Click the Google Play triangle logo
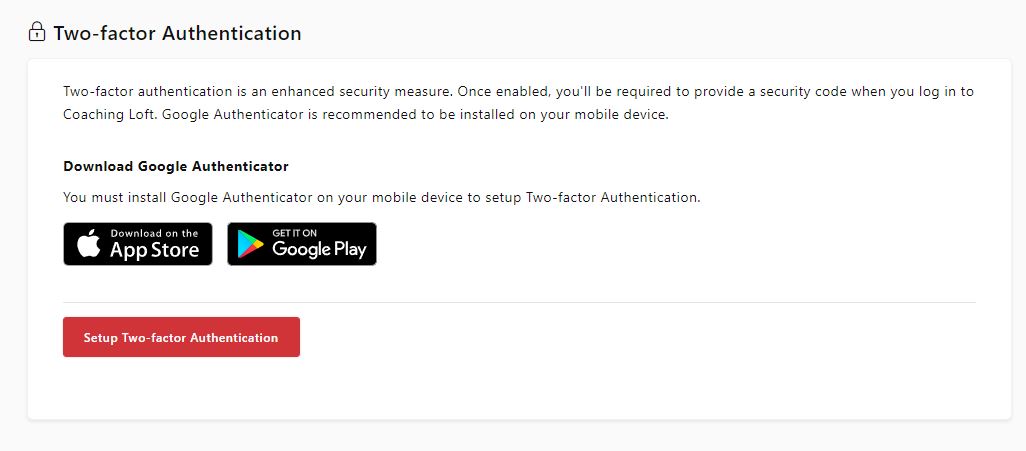 [x=251, y=245]
